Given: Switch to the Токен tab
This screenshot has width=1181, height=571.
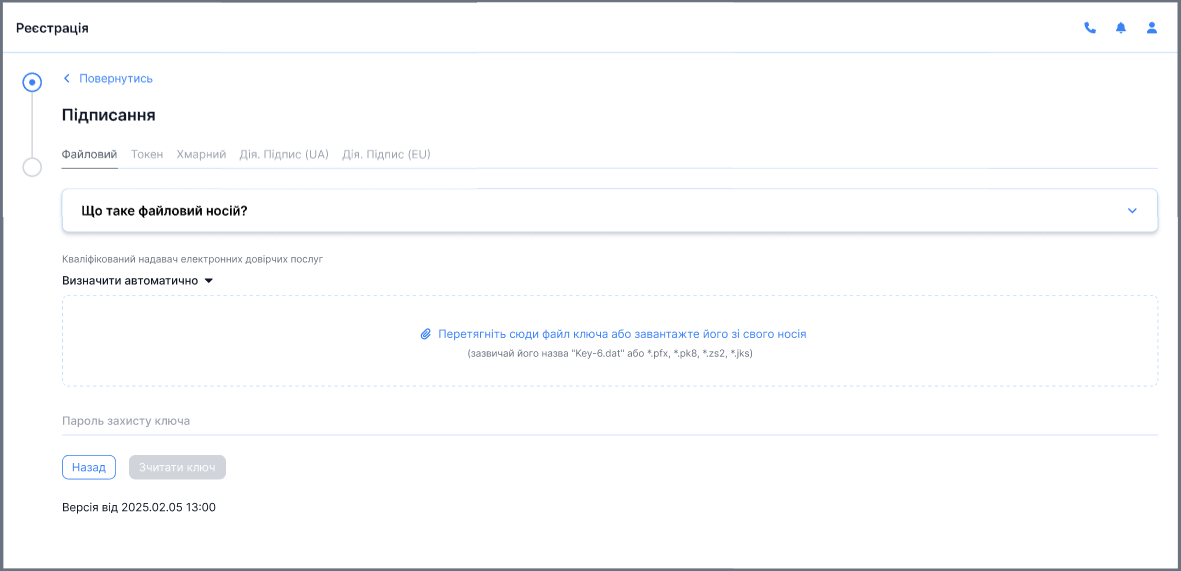Looking at the screenshot, I should [147, 155].
